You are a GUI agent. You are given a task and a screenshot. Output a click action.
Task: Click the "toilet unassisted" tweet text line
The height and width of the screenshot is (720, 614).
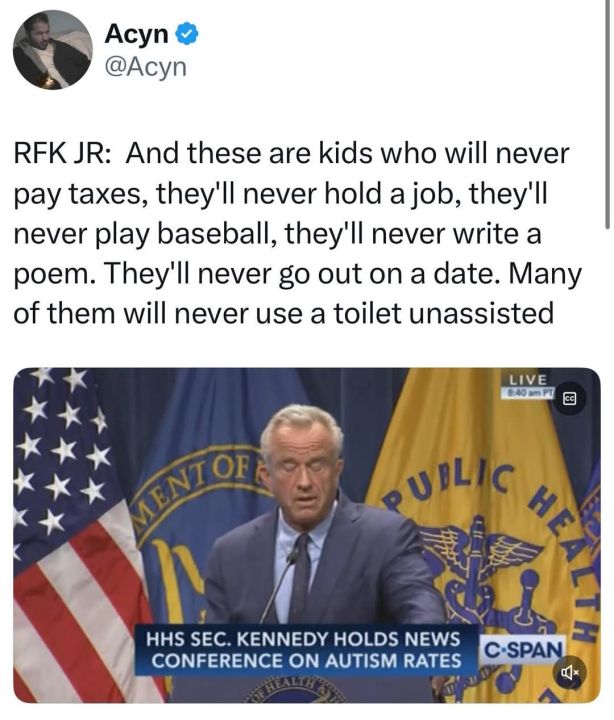click(400, 313)
